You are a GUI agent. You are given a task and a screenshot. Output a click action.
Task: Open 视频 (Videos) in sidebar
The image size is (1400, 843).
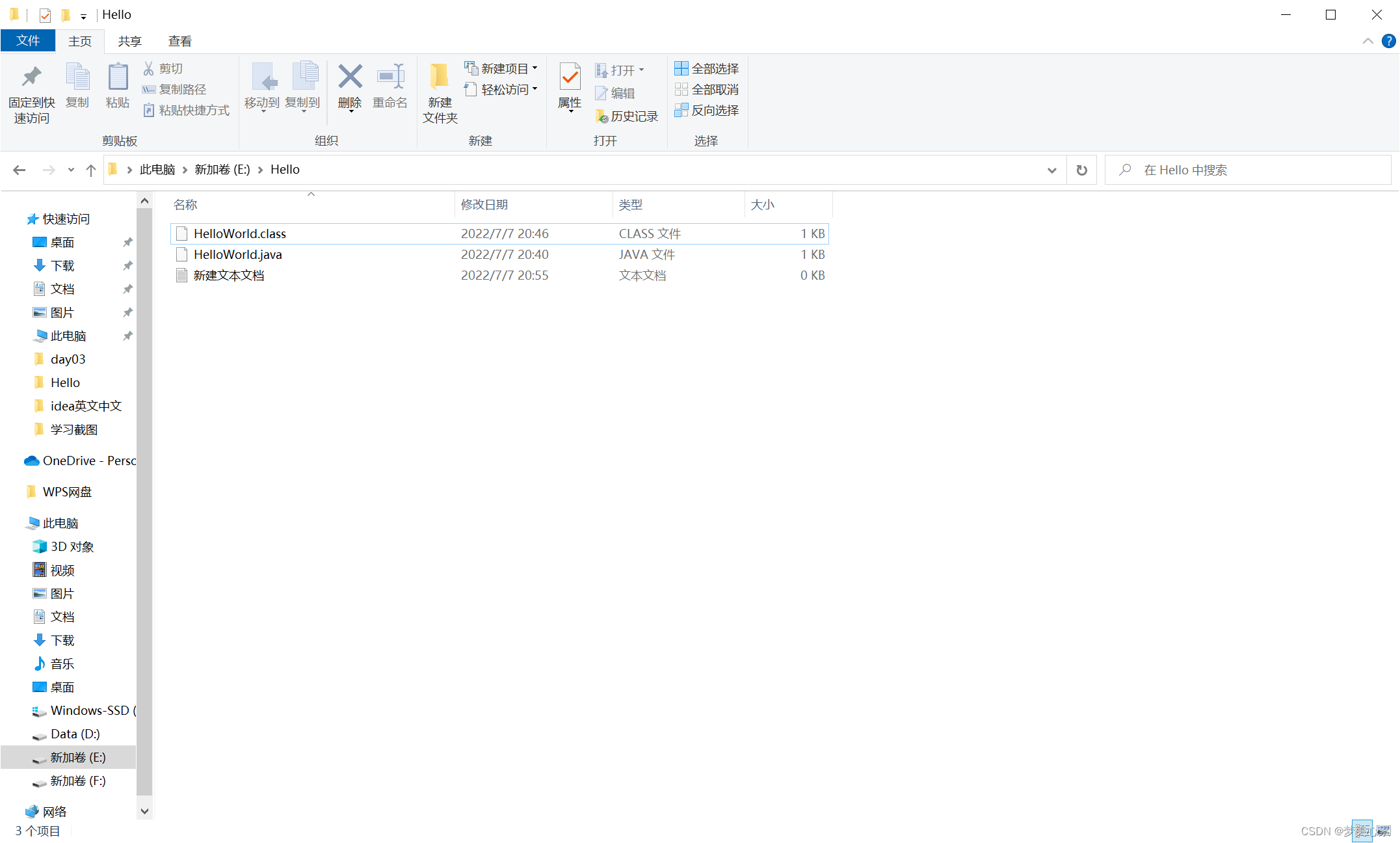pyautogui.click(x=54, y=570)
